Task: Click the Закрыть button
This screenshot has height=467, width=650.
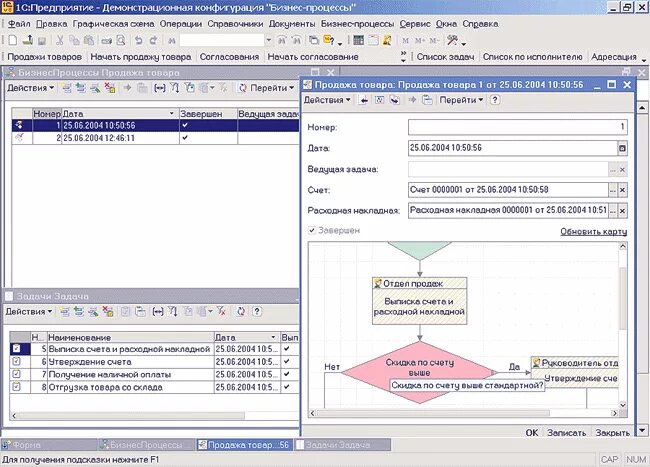Action: (x=613, y=433)
